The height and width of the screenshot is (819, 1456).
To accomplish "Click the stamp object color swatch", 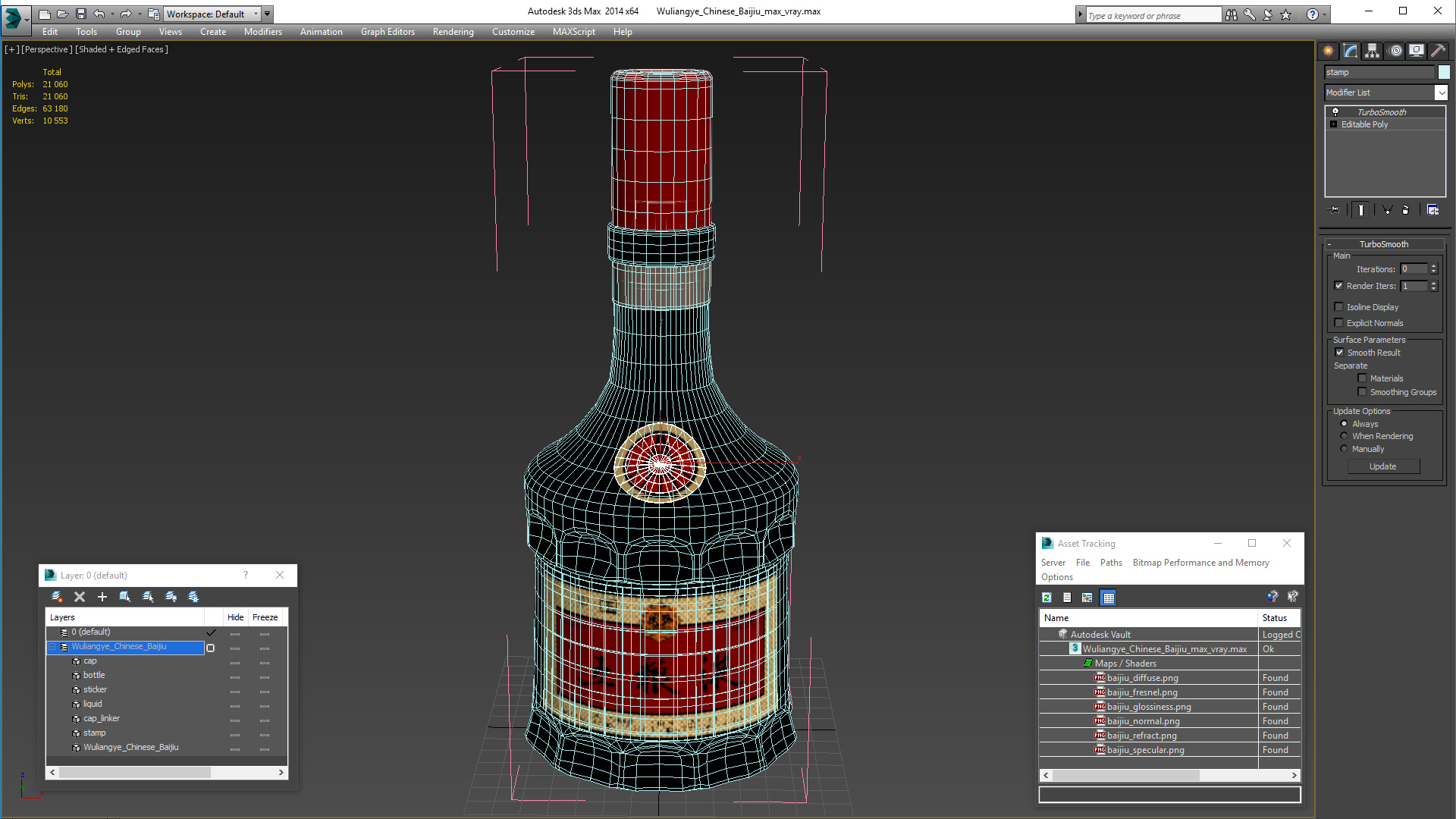I will pos(1444,72).
